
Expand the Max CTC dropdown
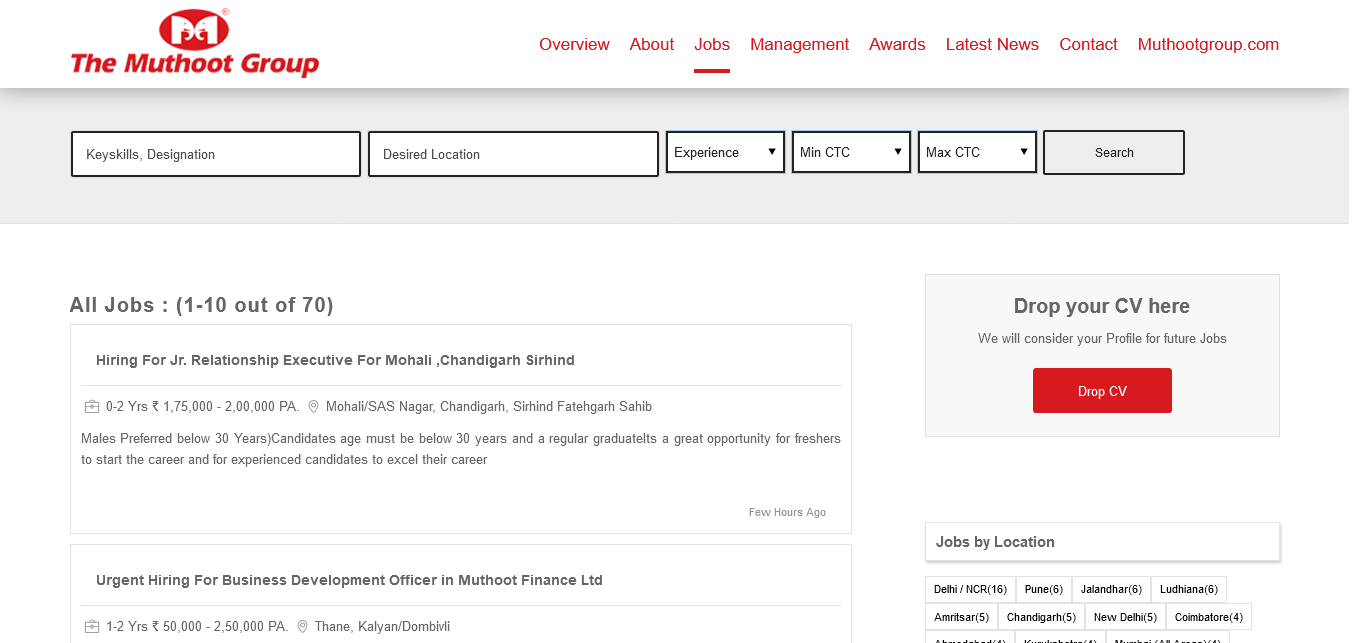pos(977,153)
